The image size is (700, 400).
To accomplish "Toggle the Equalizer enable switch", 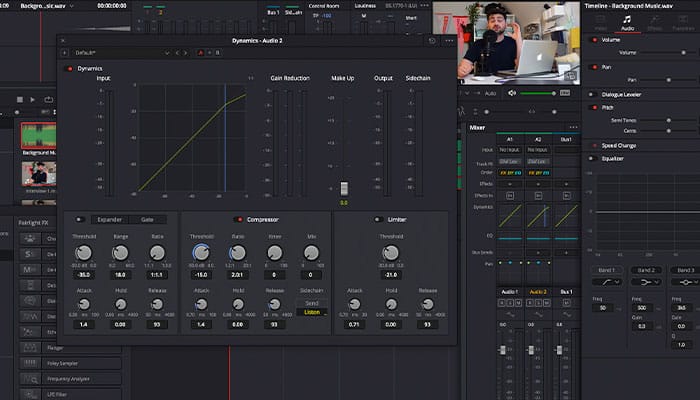I will click(x=594, y=158).
